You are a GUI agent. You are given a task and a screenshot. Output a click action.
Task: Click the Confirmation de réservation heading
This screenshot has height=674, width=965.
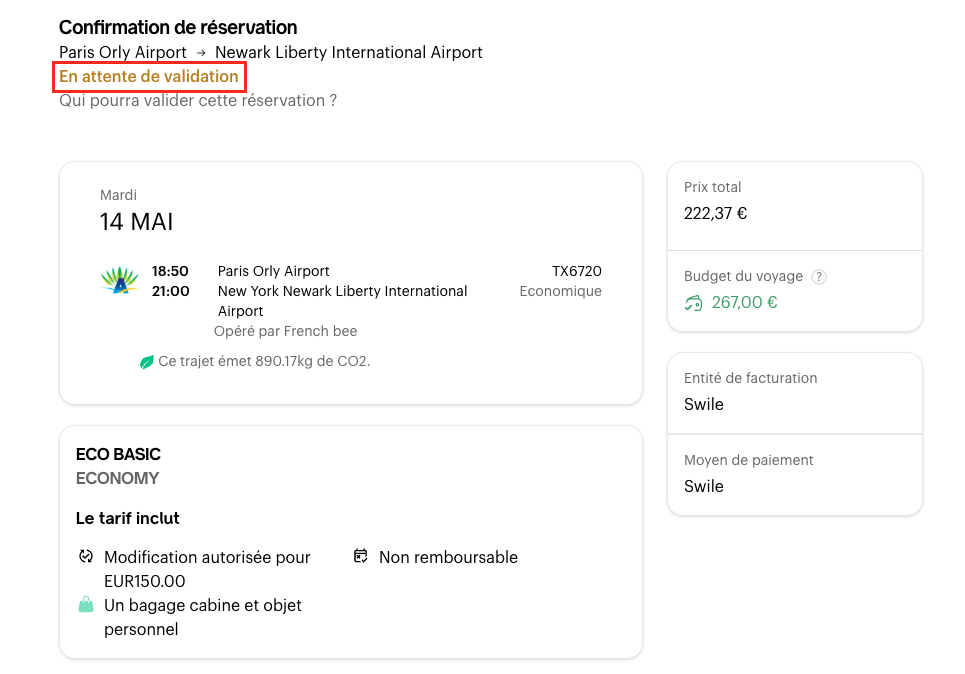(178, 27)
